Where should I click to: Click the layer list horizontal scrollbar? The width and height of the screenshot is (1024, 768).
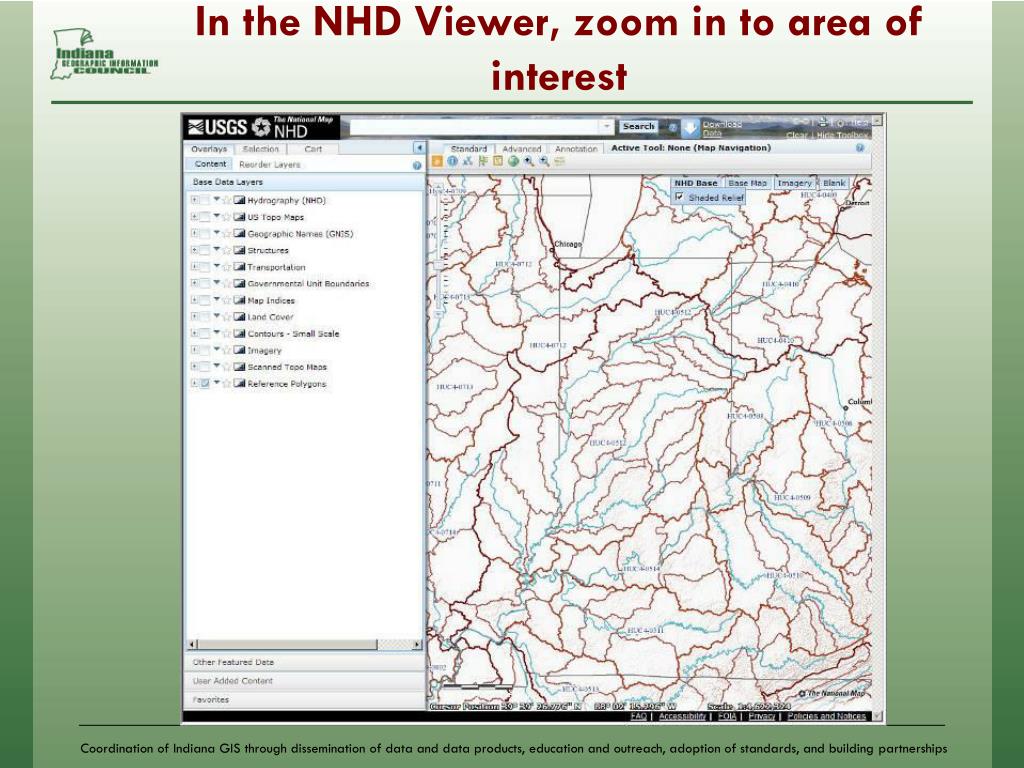click(x=305, y=645)
